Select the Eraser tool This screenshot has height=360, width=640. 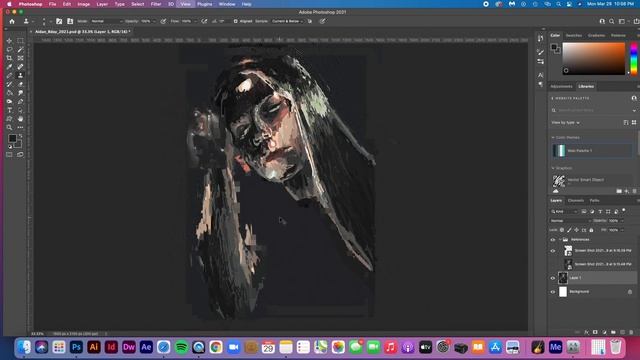click(20, 84)
